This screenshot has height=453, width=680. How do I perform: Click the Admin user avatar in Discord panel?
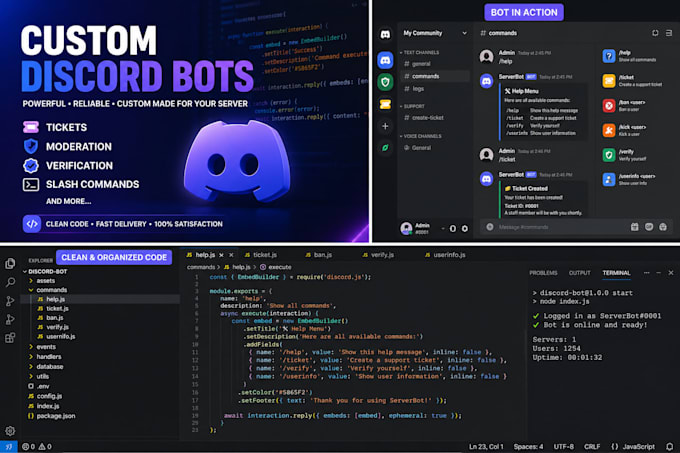click(406, 228)
